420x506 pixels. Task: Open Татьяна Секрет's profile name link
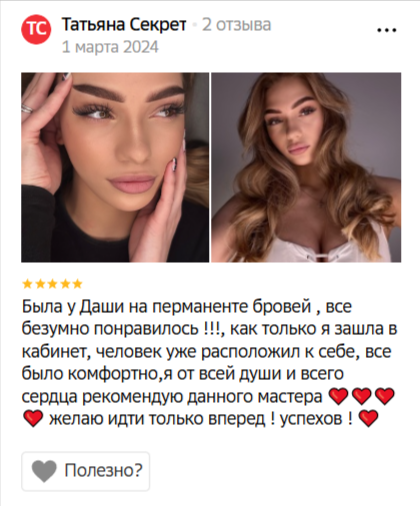point(124,25)
